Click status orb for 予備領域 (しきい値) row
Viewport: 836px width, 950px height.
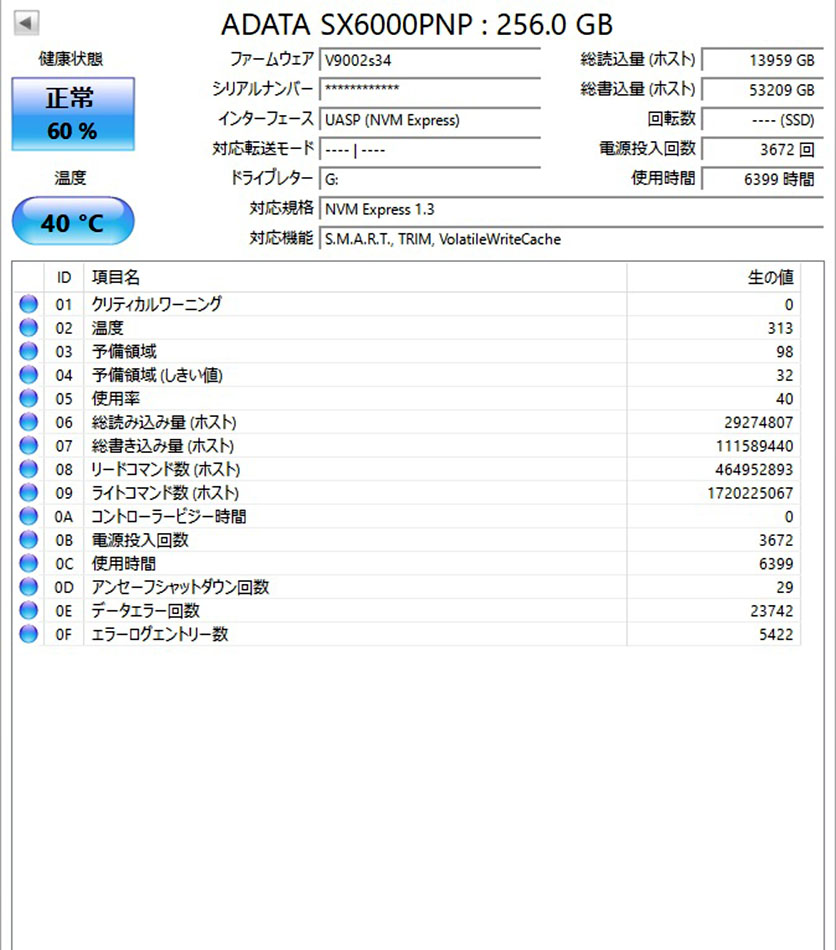pyautogui.click(x=28, y=375)
